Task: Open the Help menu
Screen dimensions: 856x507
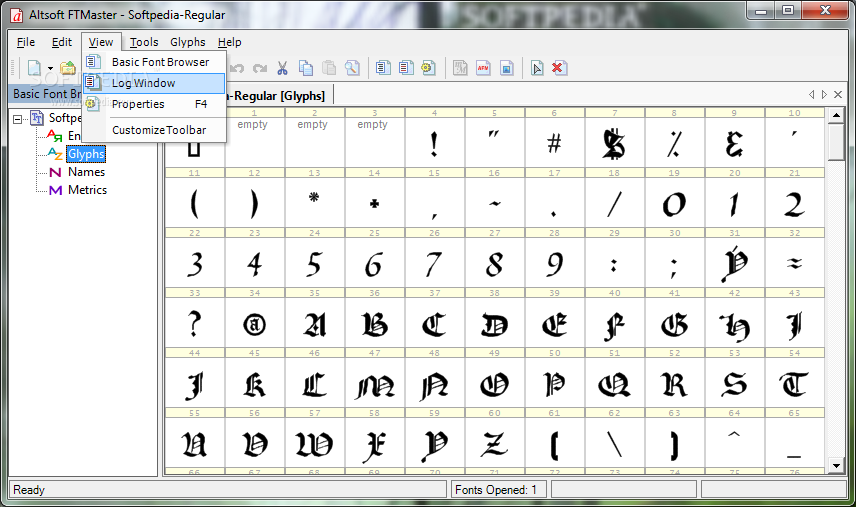Action: (229, 42)
